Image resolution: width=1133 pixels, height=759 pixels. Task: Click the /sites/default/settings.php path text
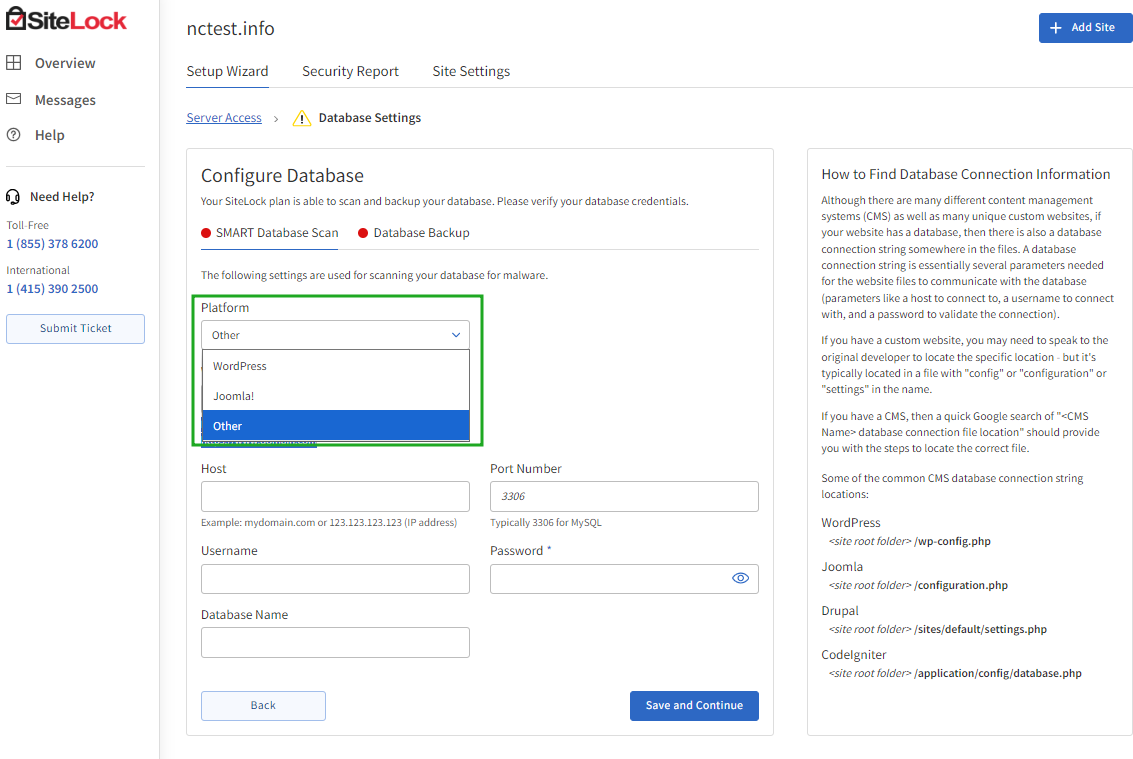click(x=981, y=630)
